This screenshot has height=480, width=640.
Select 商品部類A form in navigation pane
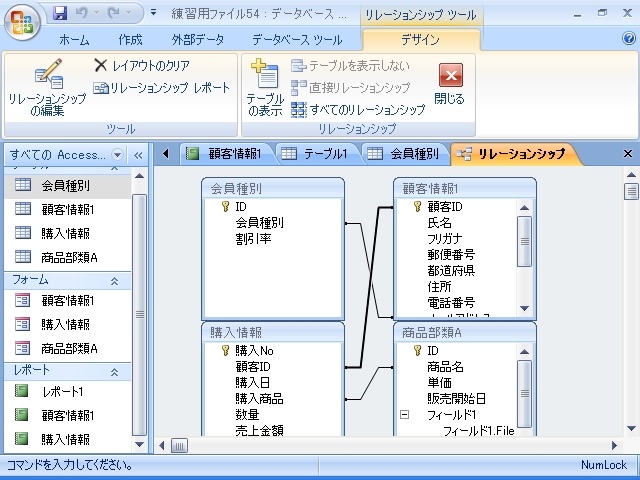(69, 349)
